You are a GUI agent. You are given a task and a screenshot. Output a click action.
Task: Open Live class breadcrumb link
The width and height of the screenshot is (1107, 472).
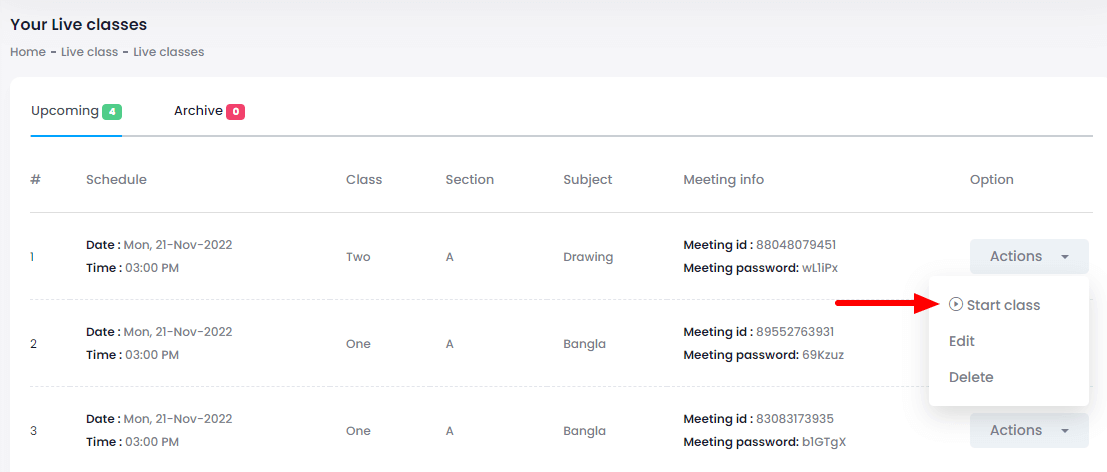coord(90,52)
